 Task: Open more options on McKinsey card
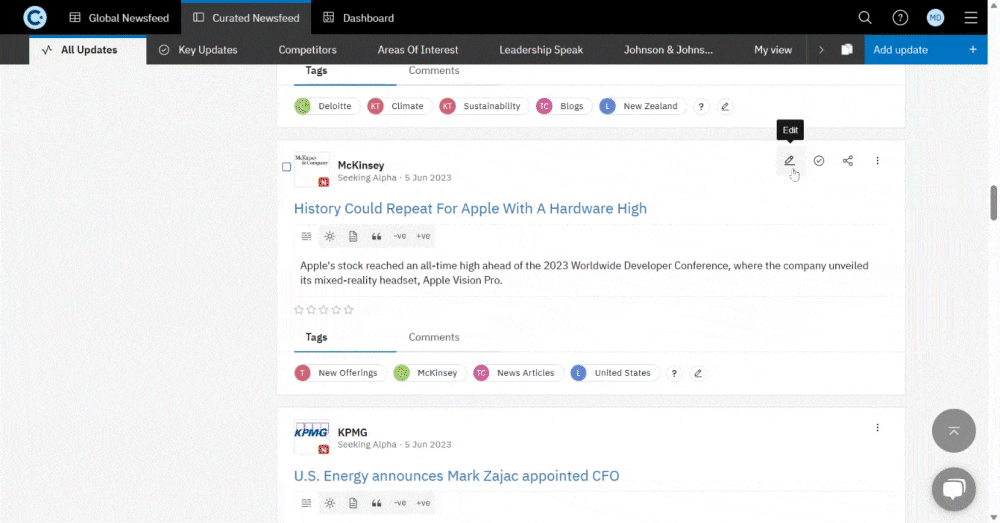[877, 161]
